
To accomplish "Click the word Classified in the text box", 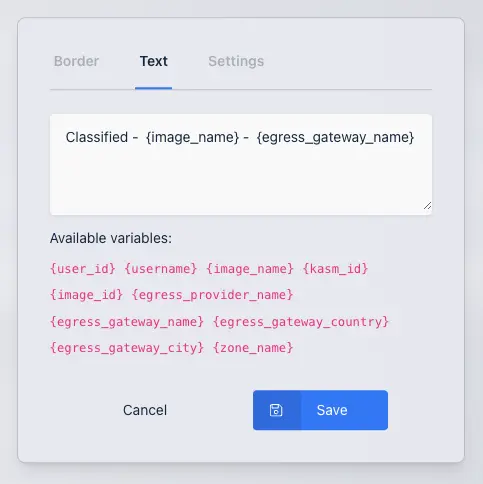I will (97, 137).
